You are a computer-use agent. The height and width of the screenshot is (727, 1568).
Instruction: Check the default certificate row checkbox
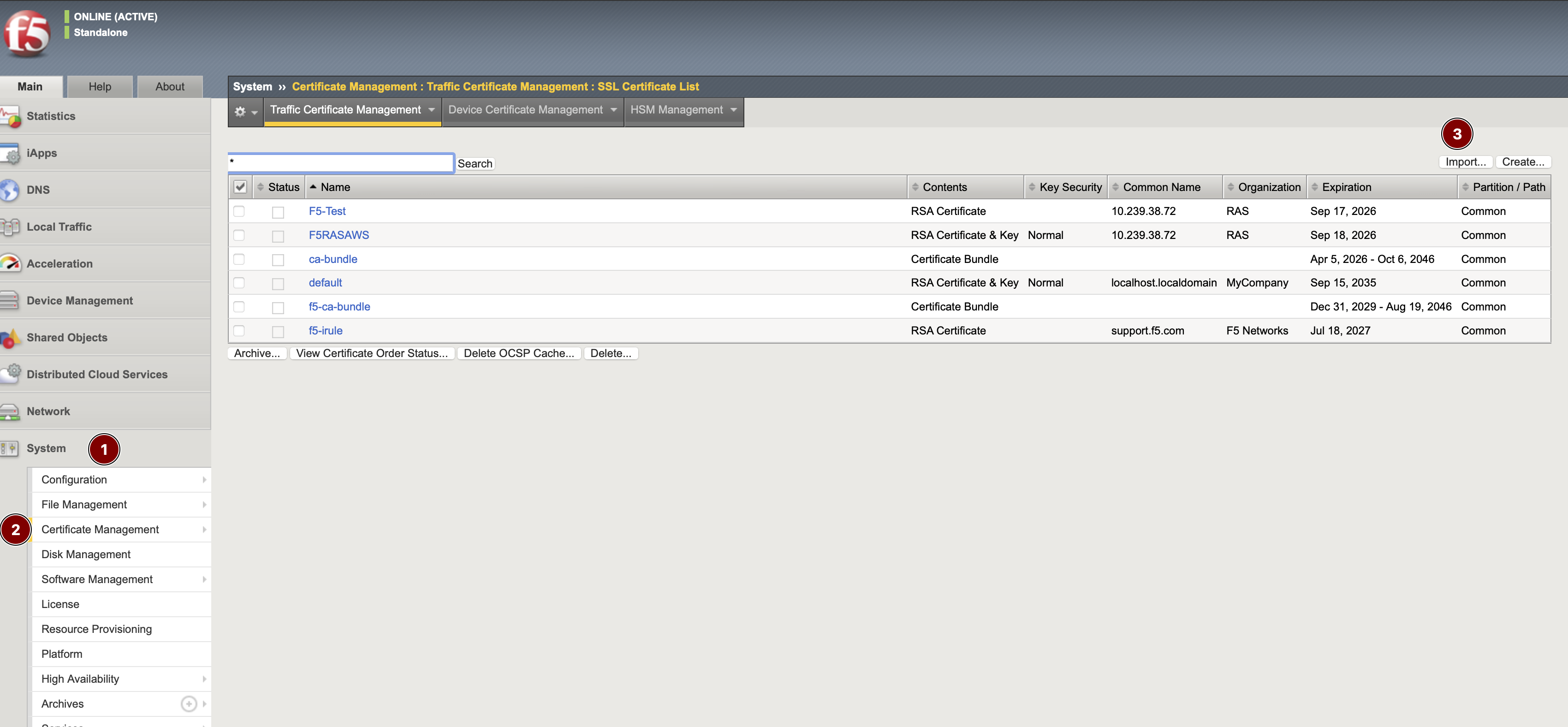pos(239,283)
